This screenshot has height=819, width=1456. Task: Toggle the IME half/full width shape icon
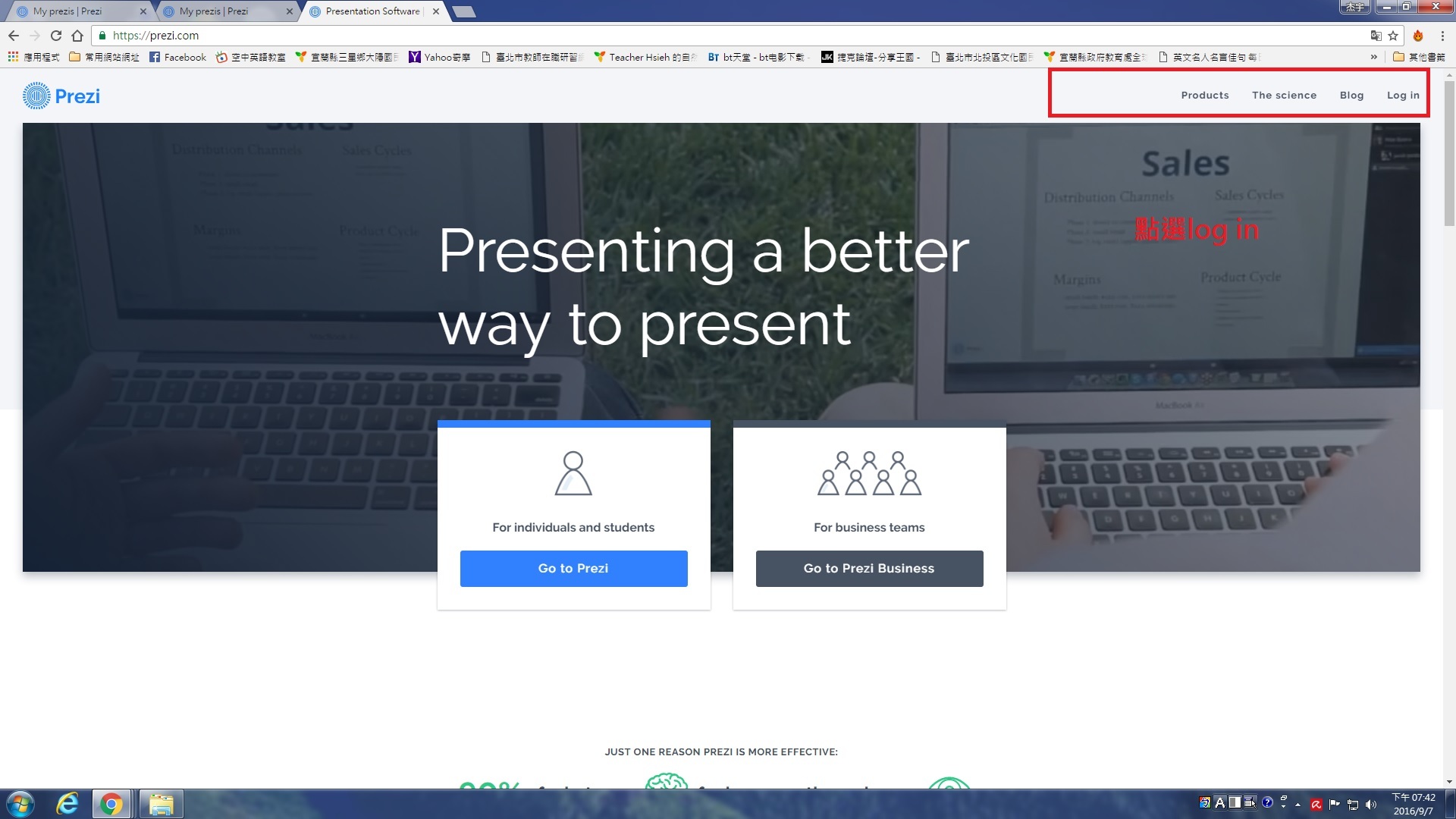point(1235,802)
